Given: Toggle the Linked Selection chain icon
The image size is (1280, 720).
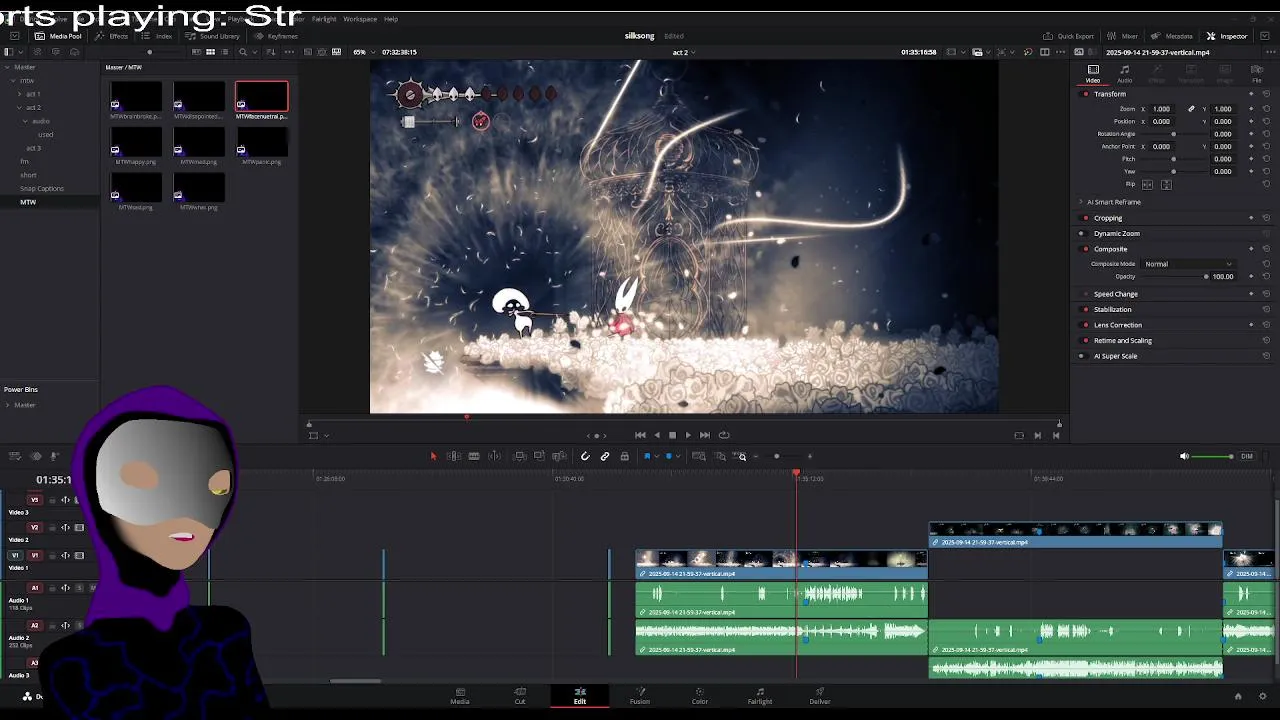Looking at the screenshot, I should [605, 456].
